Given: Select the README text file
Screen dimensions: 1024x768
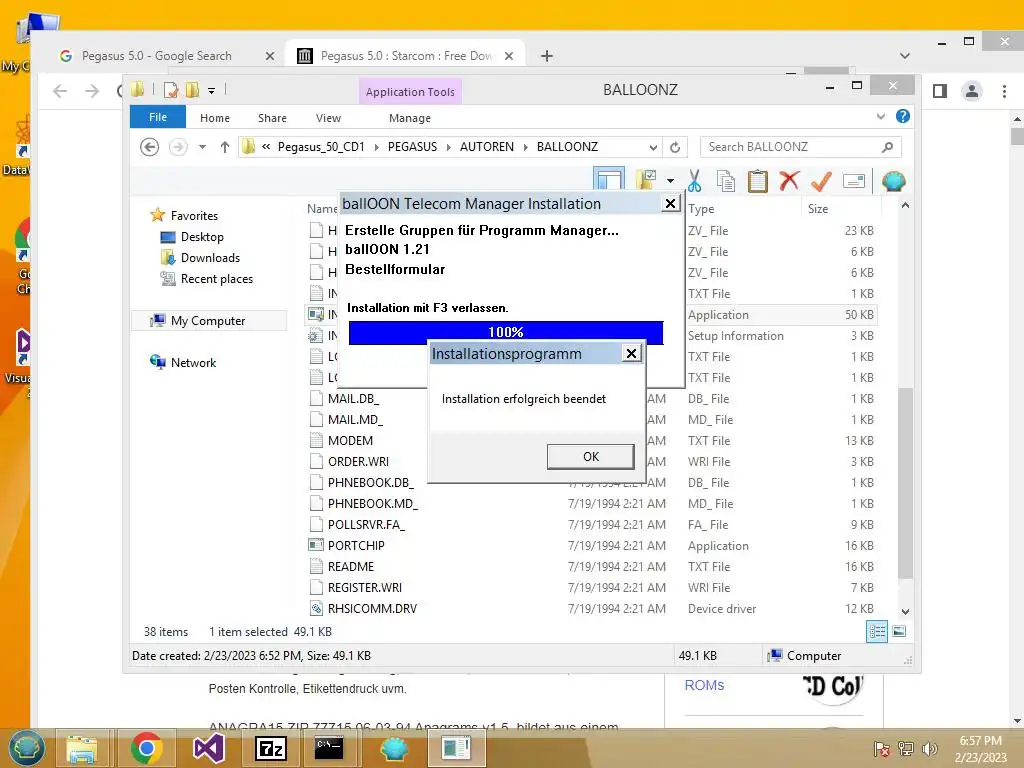Looking at the screenshot, I should 351,567.
